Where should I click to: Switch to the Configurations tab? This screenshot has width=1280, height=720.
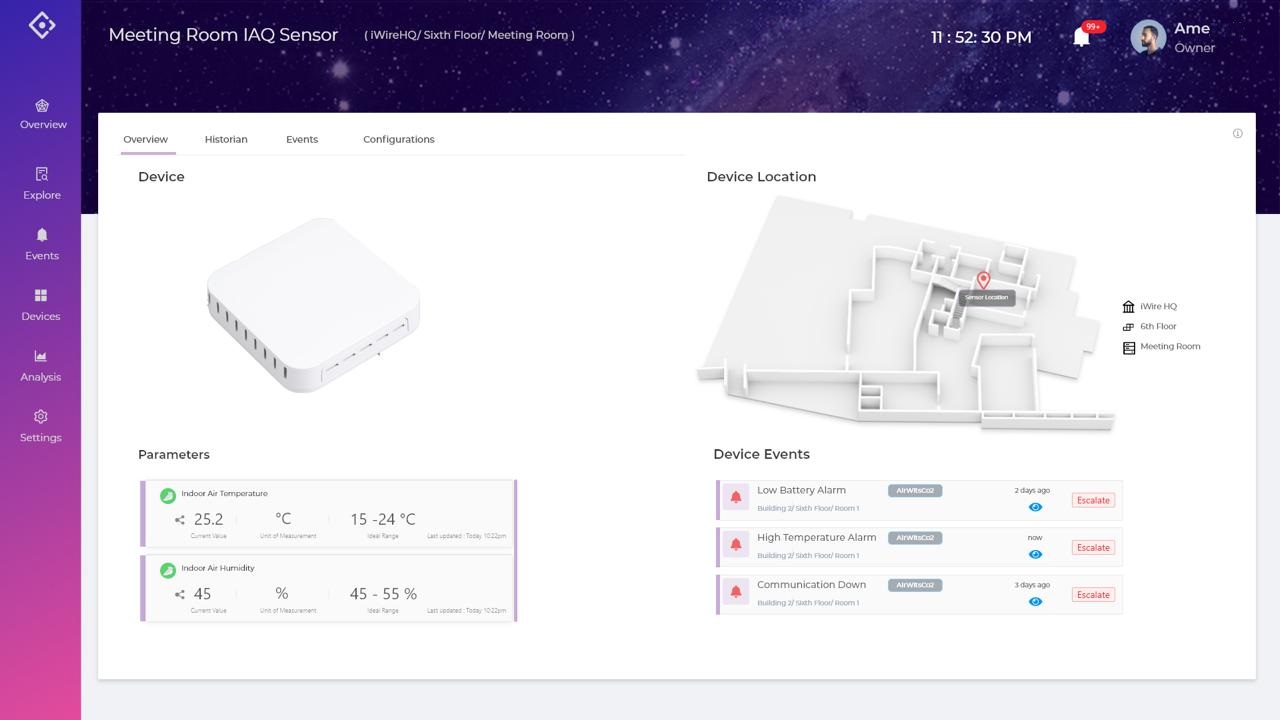[x=398, y=139]
